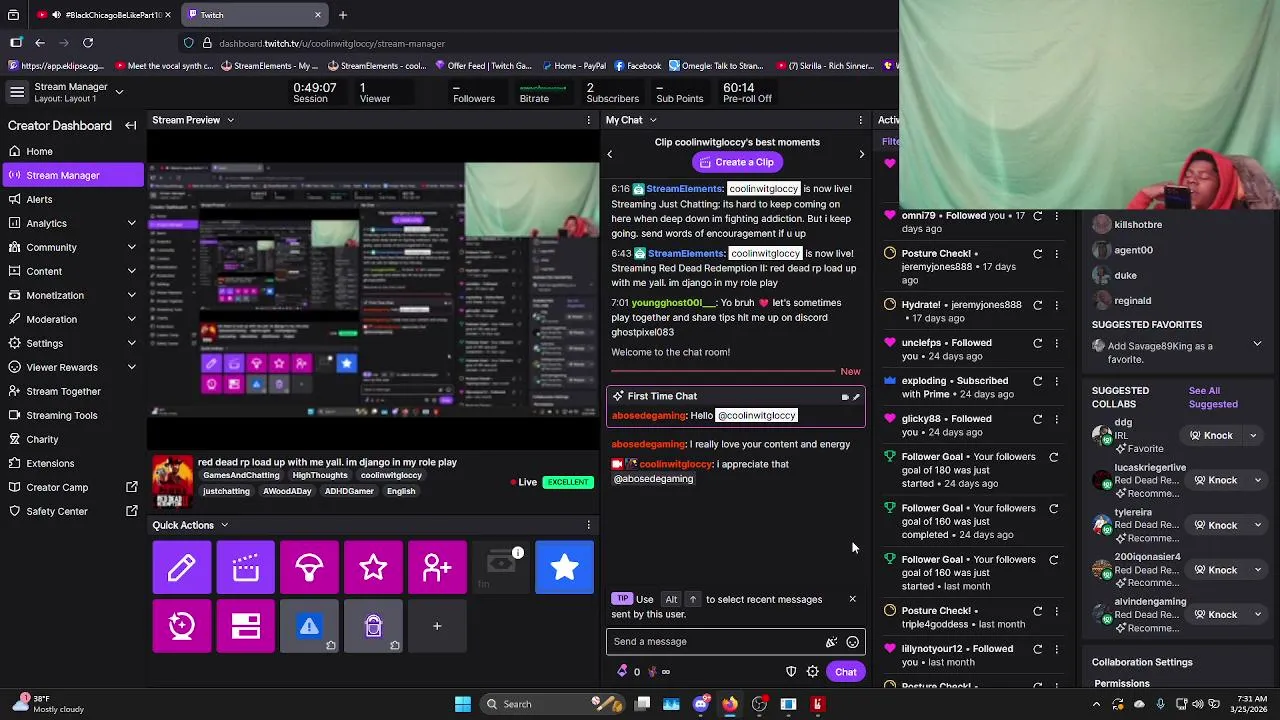Expand the Analytics sidebar section
The image size is (1280, 720).
[131, 223]
